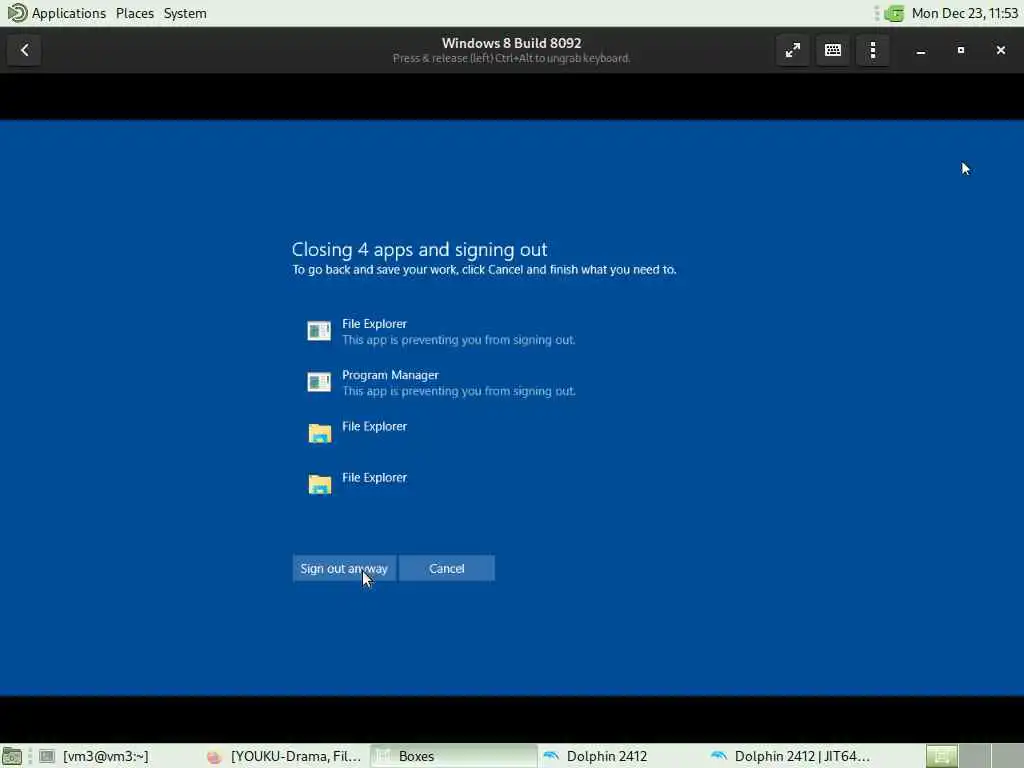Viewport: 1024px width, 768px height.
Task: Click the MATE logo icon in the top panel
Action: [16, 13]
